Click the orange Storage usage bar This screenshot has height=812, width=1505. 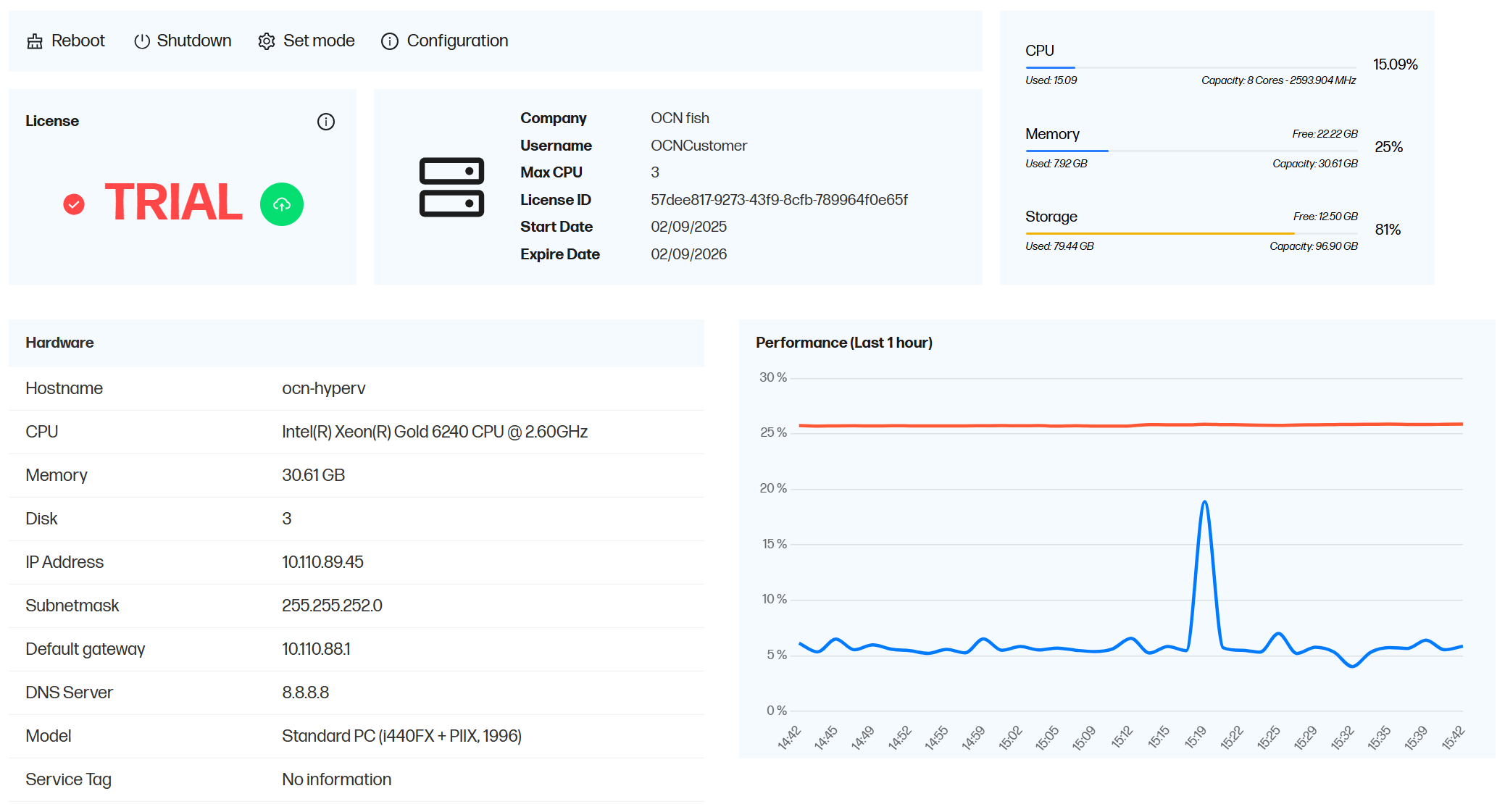pos(1159,233)
